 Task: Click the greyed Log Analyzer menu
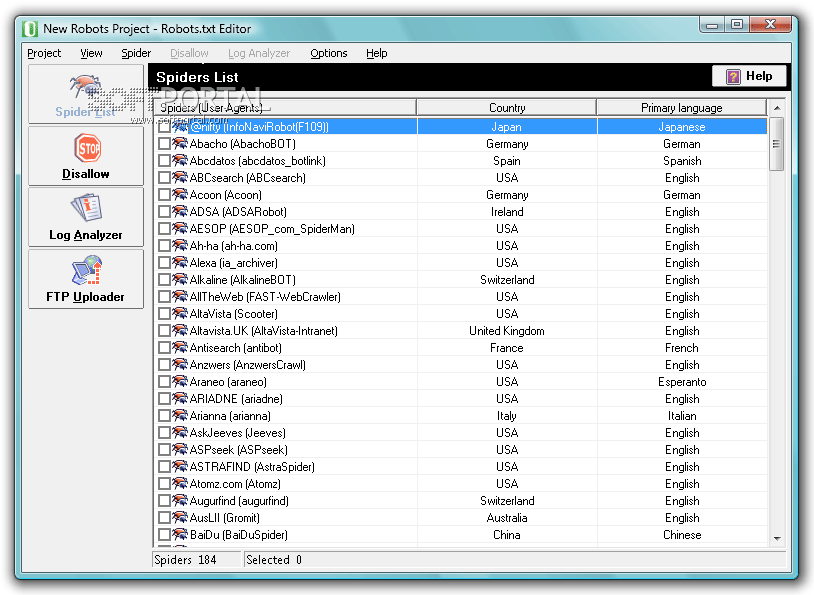pyautogui.click(x=259, y=53)
